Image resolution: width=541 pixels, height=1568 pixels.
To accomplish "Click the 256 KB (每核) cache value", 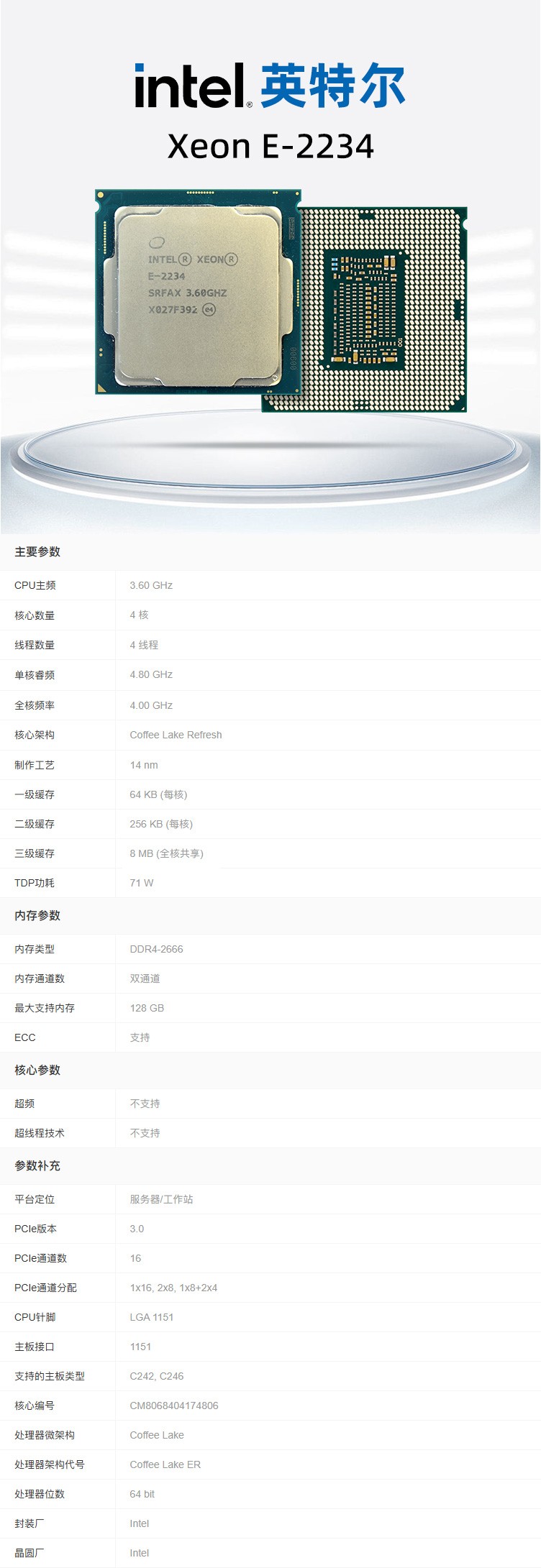I will 161,824.
